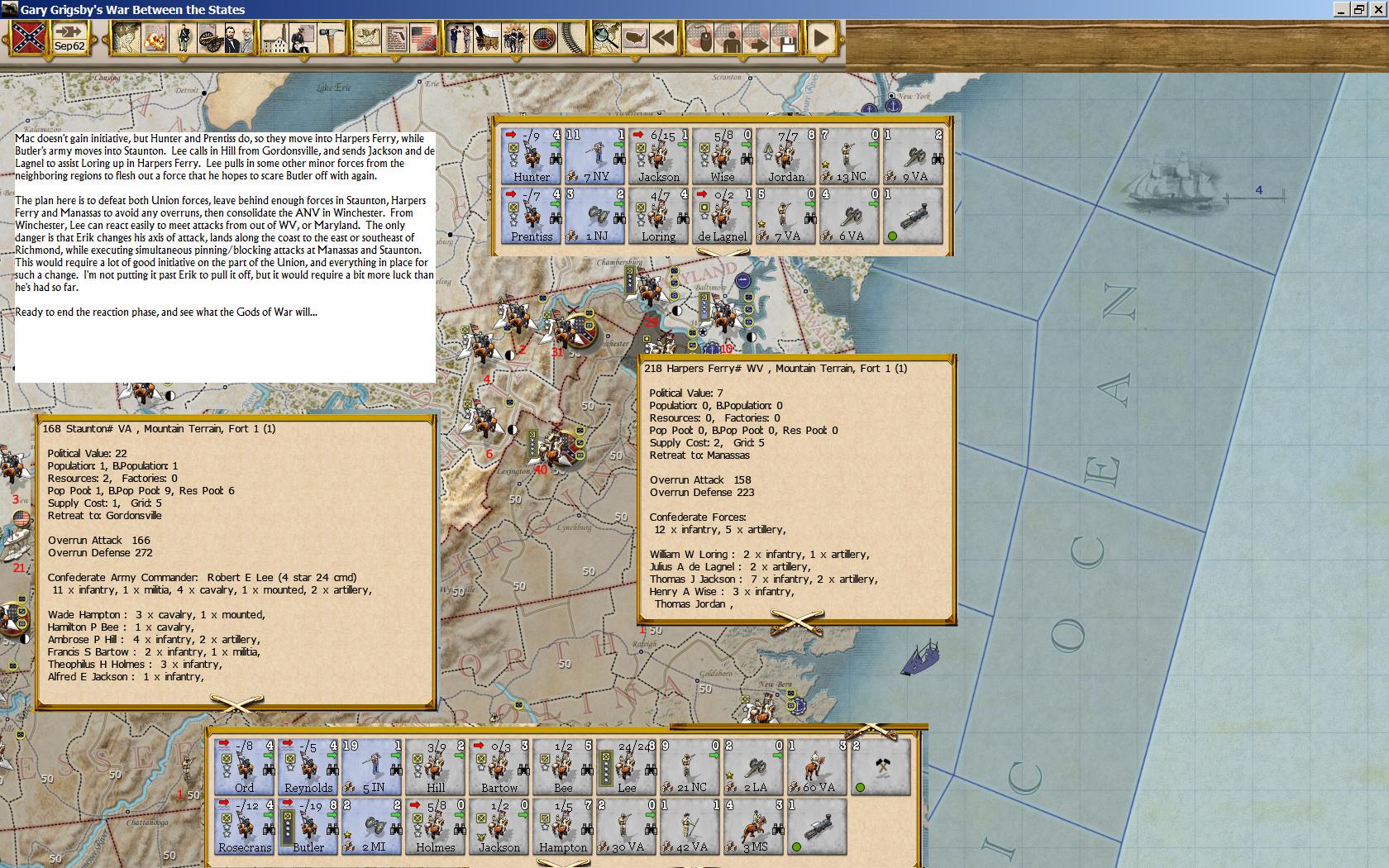The height and width of the screenshot is (868, 1389).
Task: Click the play arrow end-phase button
Action: (x=820, y=38)
